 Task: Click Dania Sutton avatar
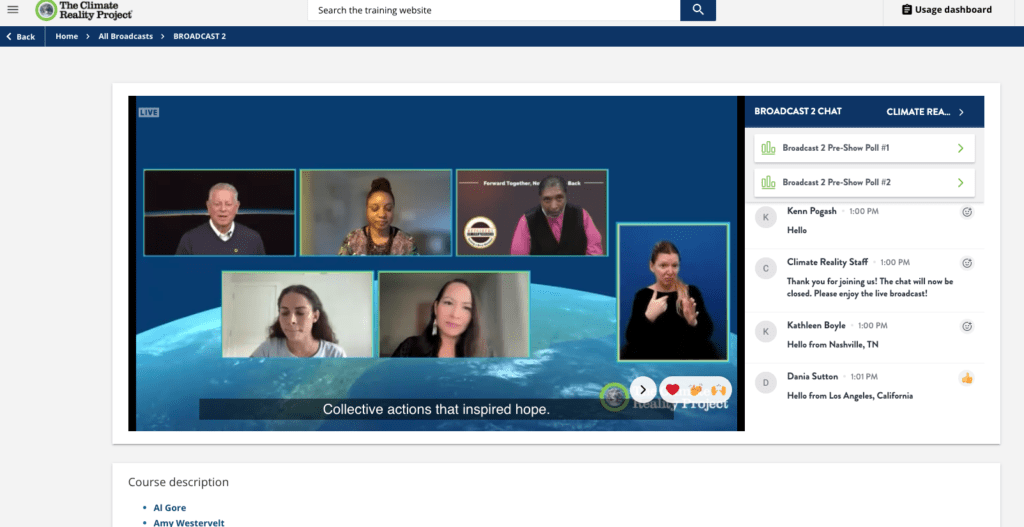[x=765, y=382]
